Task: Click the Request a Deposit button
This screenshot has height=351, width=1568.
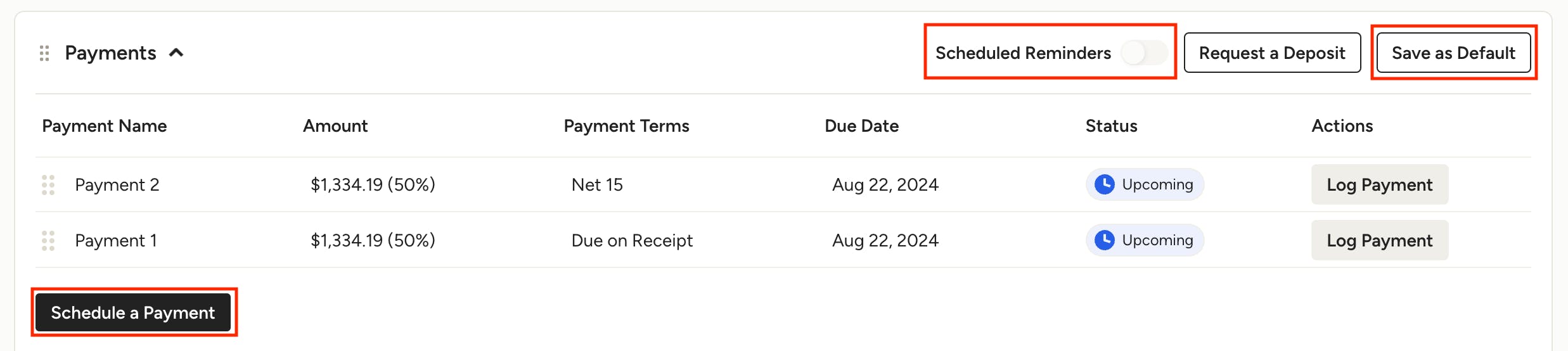Action: (1272, 53)
